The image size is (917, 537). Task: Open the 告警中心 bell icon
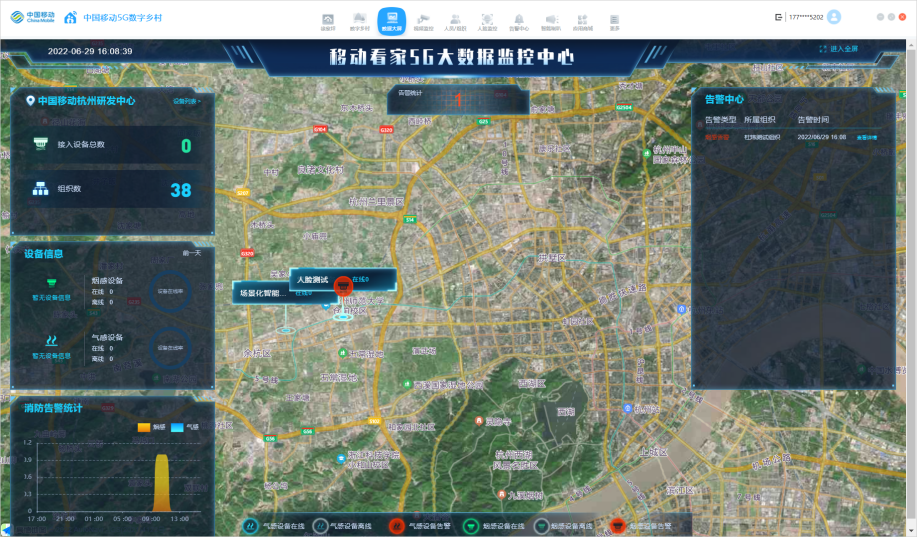518,20
